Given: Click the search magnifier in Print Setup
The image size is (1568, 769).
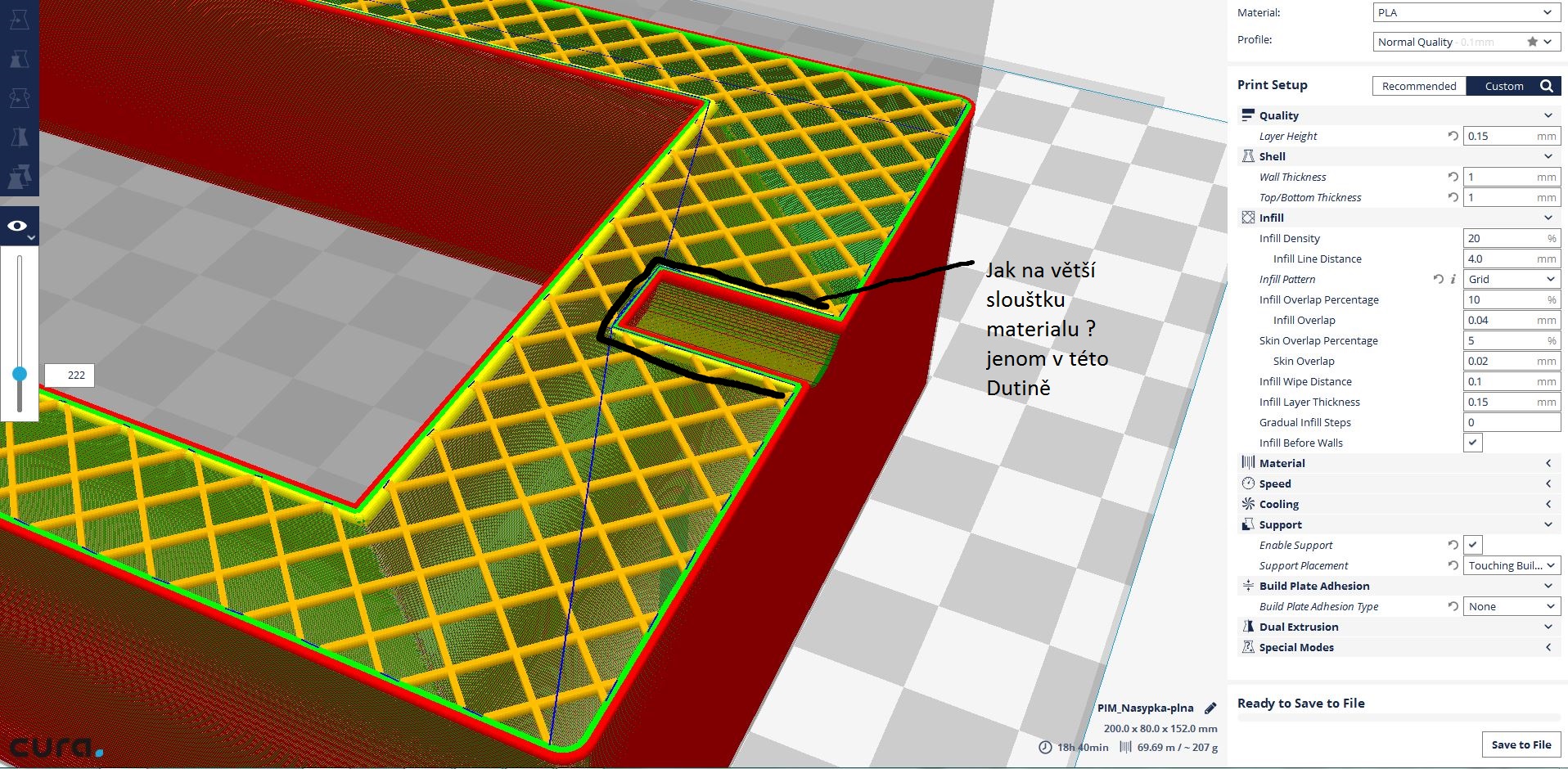Looking at the screenshot, I should (1546, 86).
